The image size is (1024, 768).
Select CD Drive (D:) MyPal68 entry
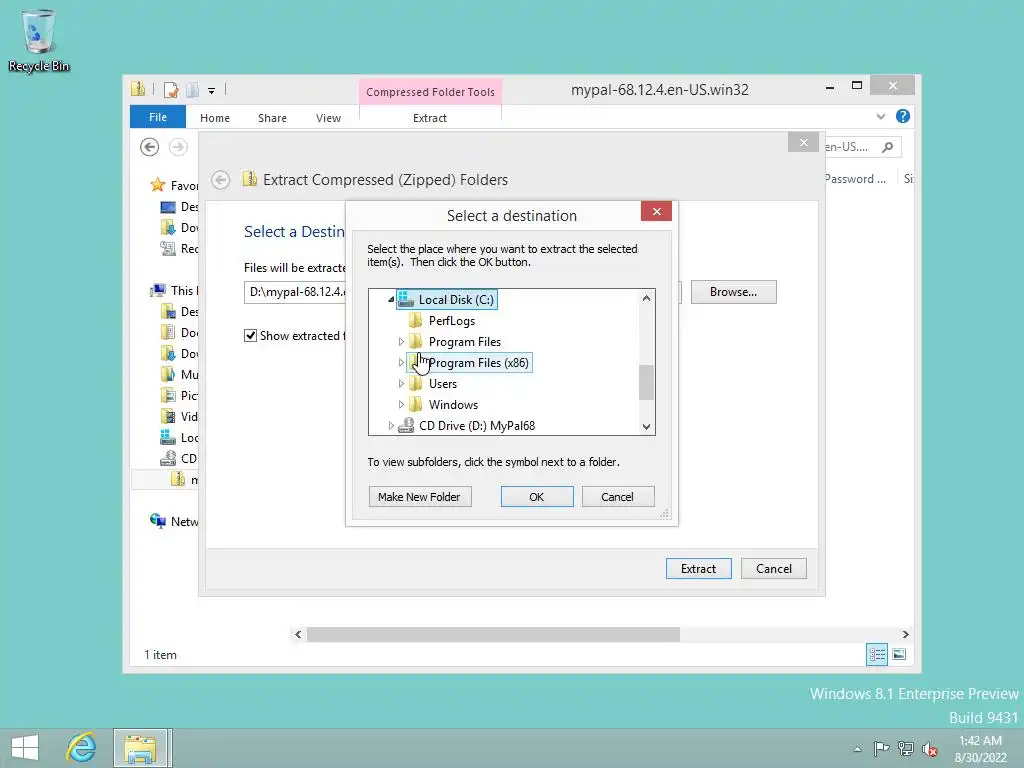(477, 425)
